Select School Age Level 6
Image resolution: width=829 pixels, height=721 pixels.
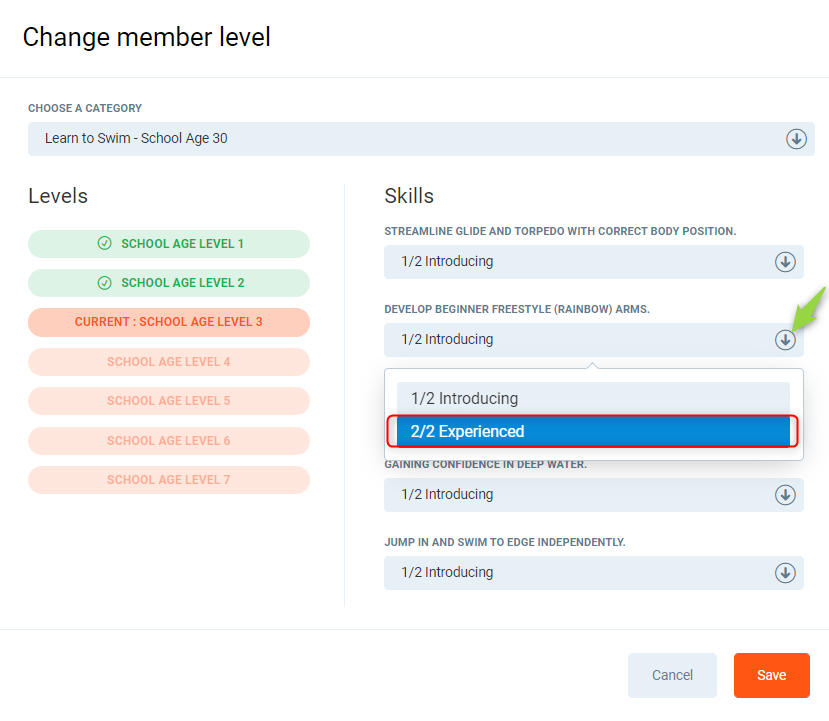click(x=169, y=441)
